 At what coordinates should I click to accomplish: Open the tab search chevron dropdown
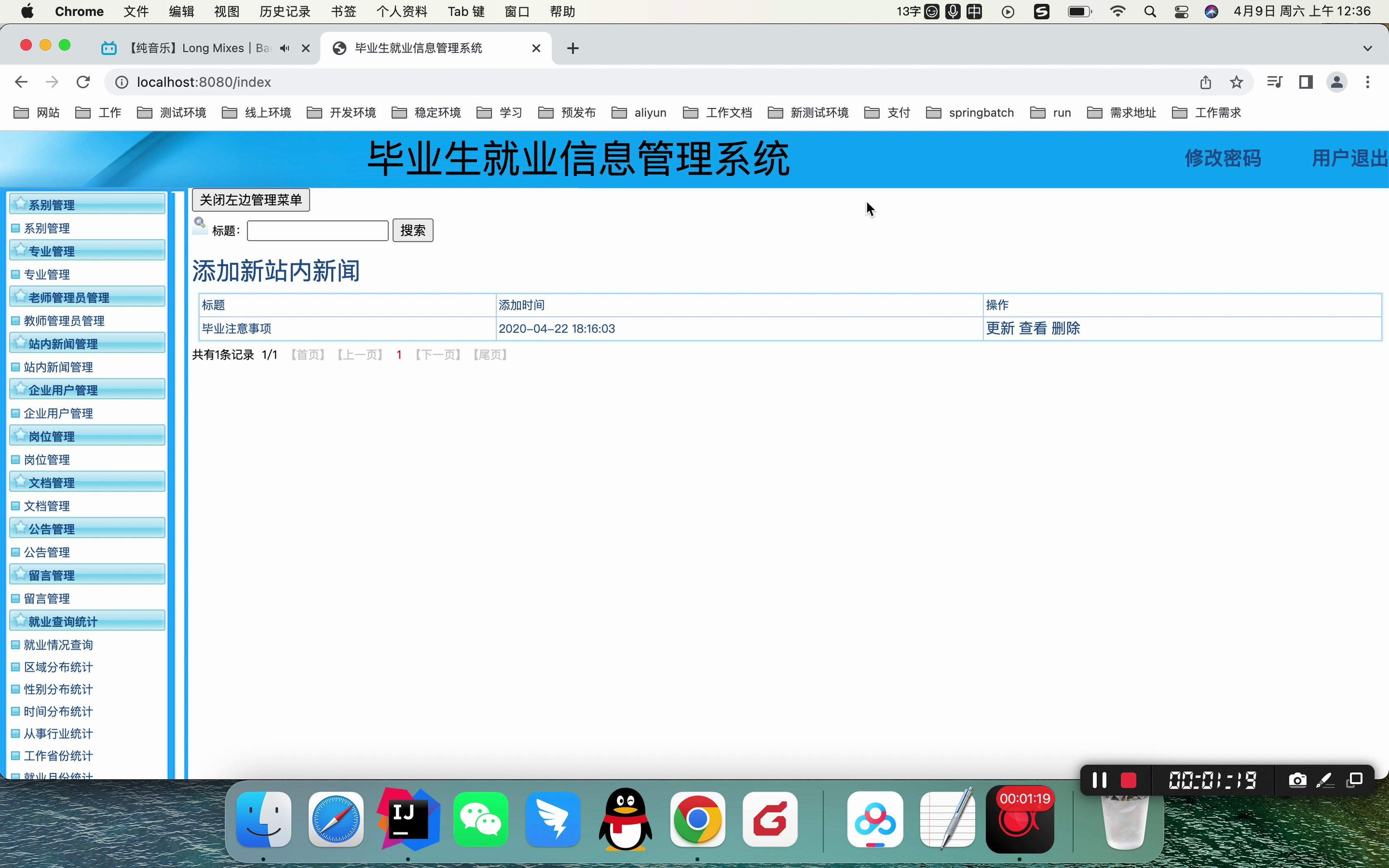point(1367,48)
